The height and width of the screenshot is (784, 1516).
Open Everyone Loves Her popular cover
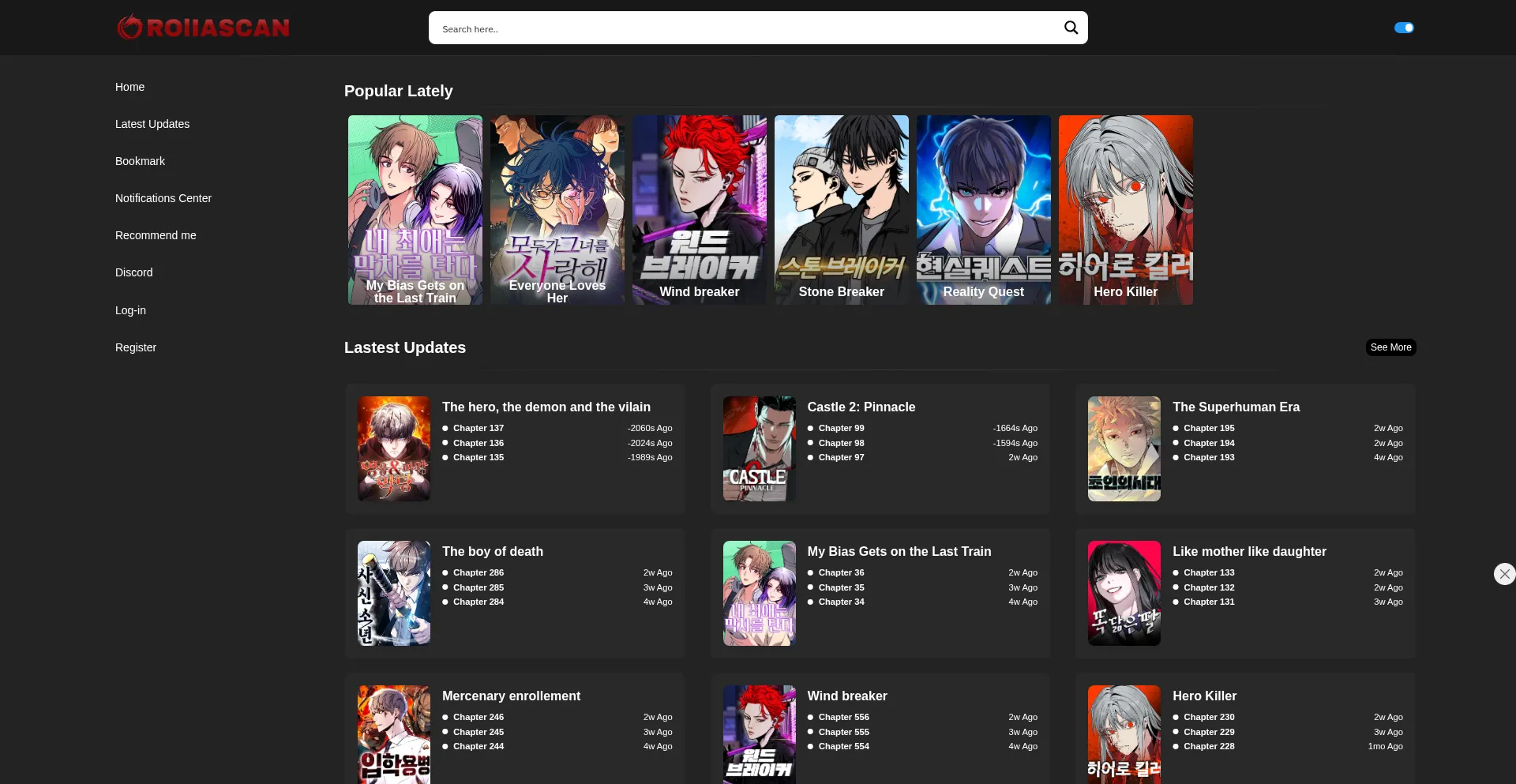[557, 210]
